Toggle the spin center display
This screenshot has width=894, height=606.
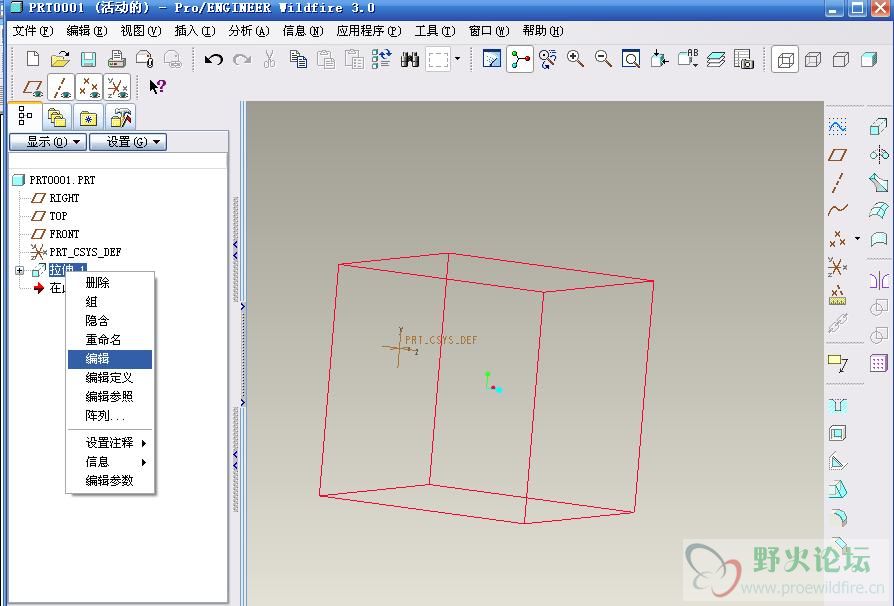coord(520,59)
